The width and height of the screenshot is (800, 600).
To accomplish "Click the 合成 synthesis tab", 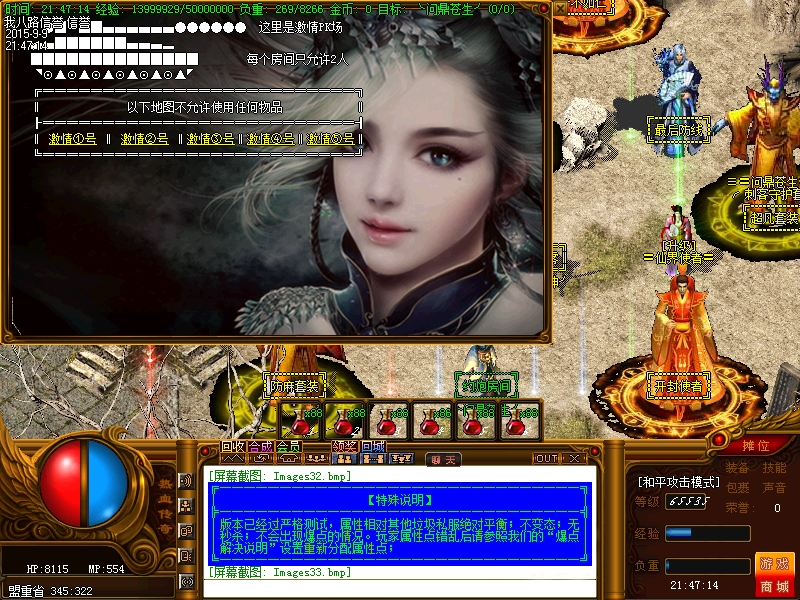I will click(260, 446).
